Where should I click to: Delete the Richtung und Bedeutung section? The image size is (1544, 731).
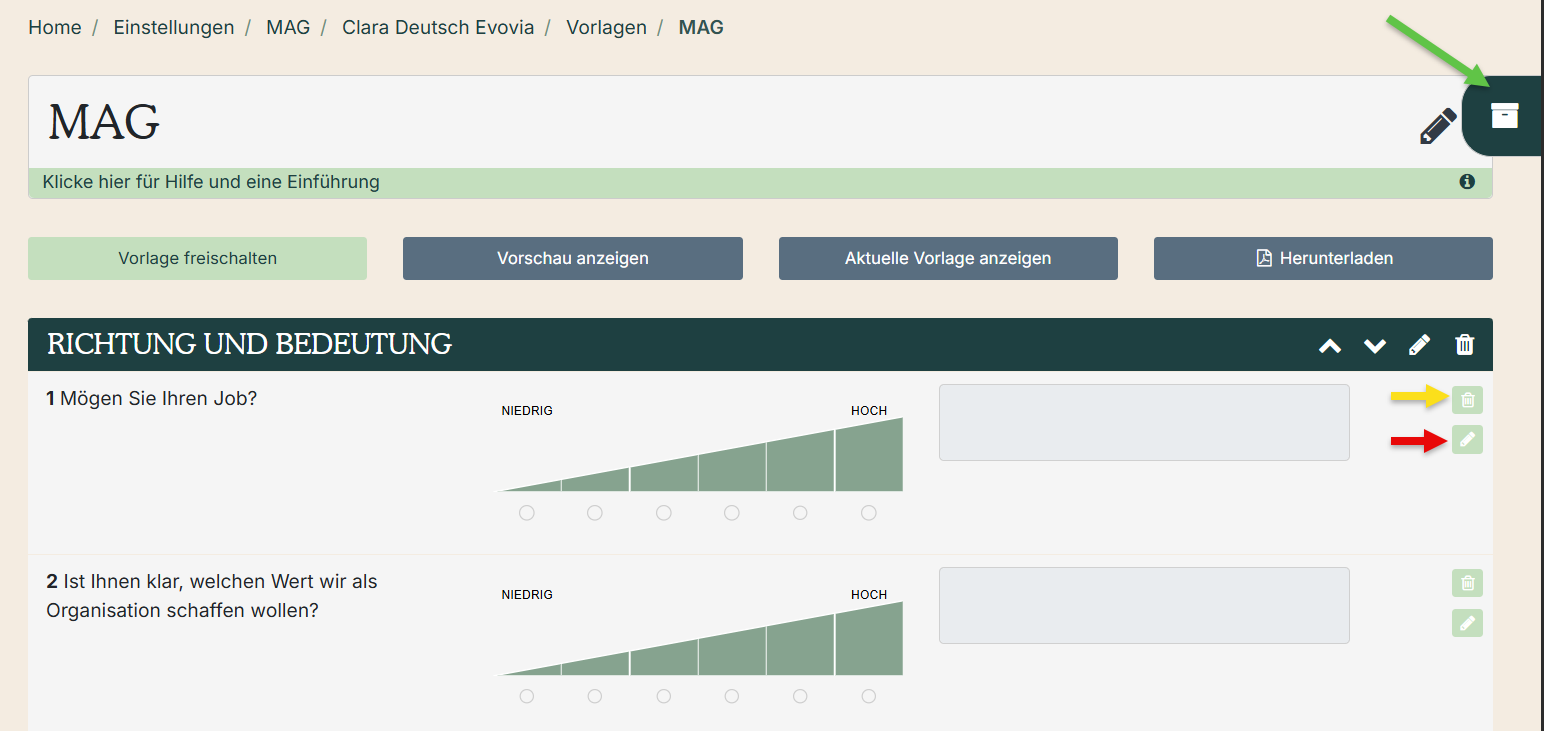(1464, 345)
